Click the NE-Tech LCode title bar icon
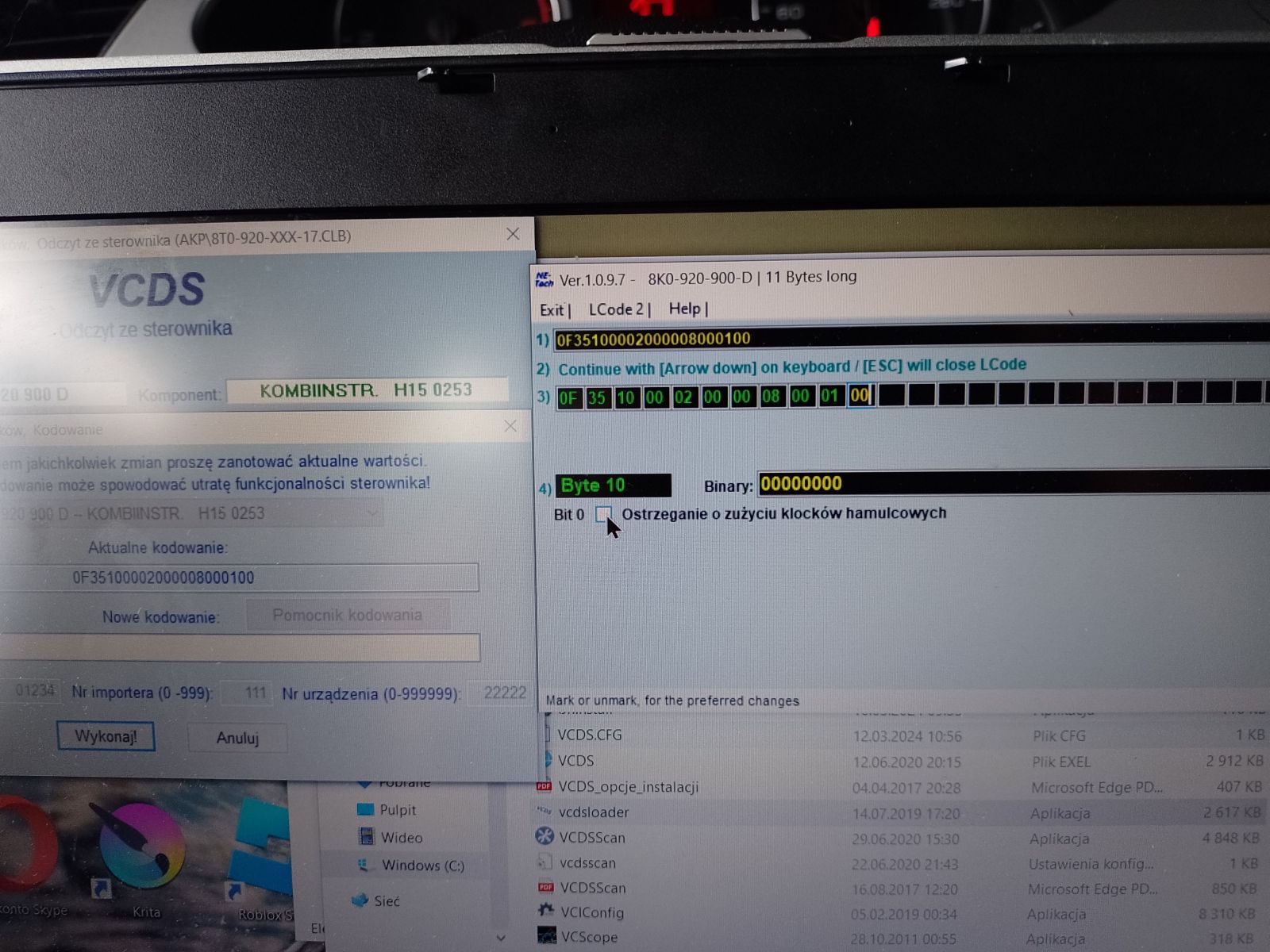1270x952 pixels. (x=545, y=279)
